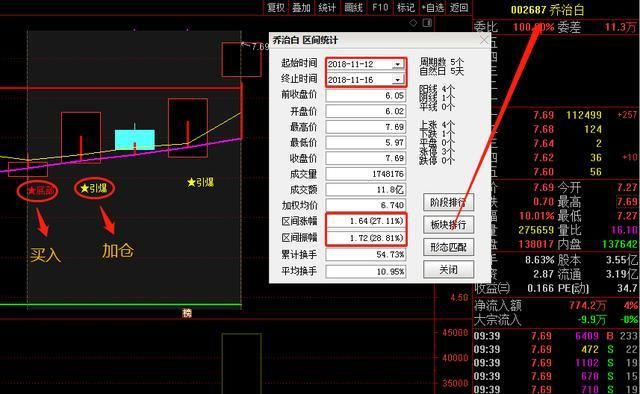The image size is (640, 394).
Task: Click the 量比 value 16.10
Action: coord(624,230)
